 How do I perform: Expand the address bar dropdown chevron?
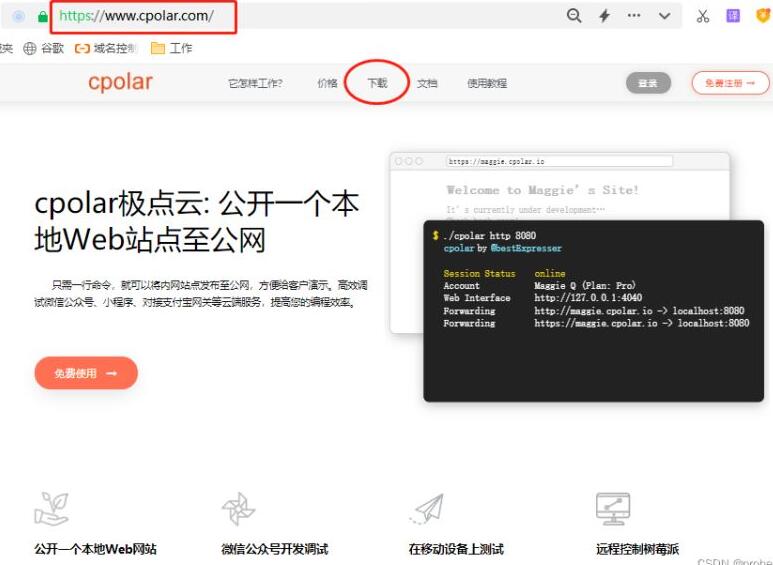[x=665, y=16]
